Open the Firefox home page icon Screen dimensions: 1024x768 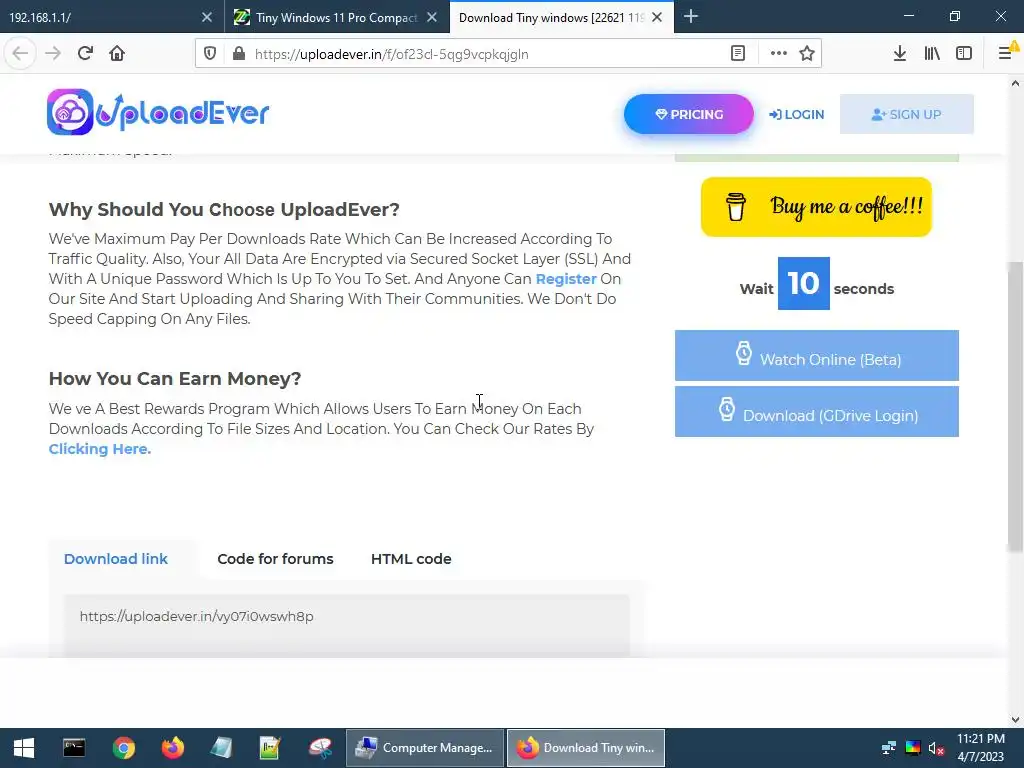tap(117, 54)
